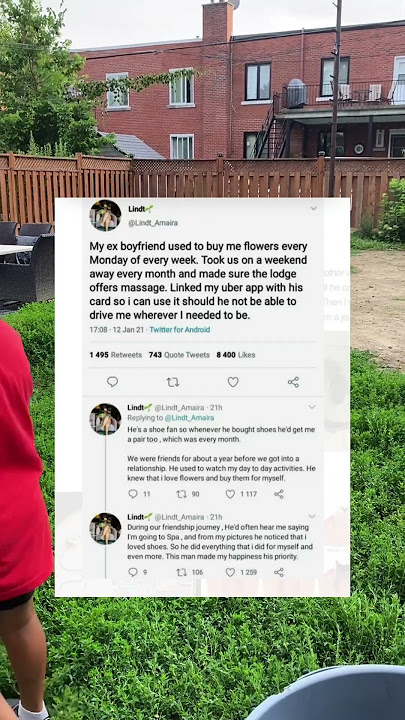Open the chevron menu on the main tweet
405x720 pixels.
[314, 208]
